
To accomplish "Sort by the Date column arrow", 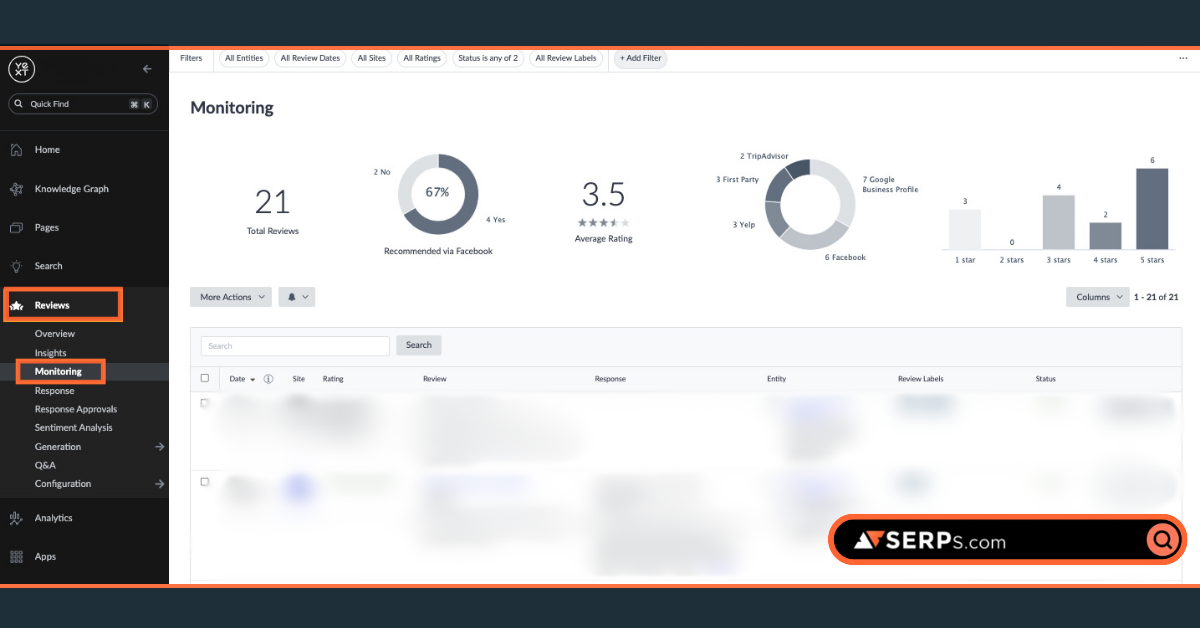I will [253, 380].
